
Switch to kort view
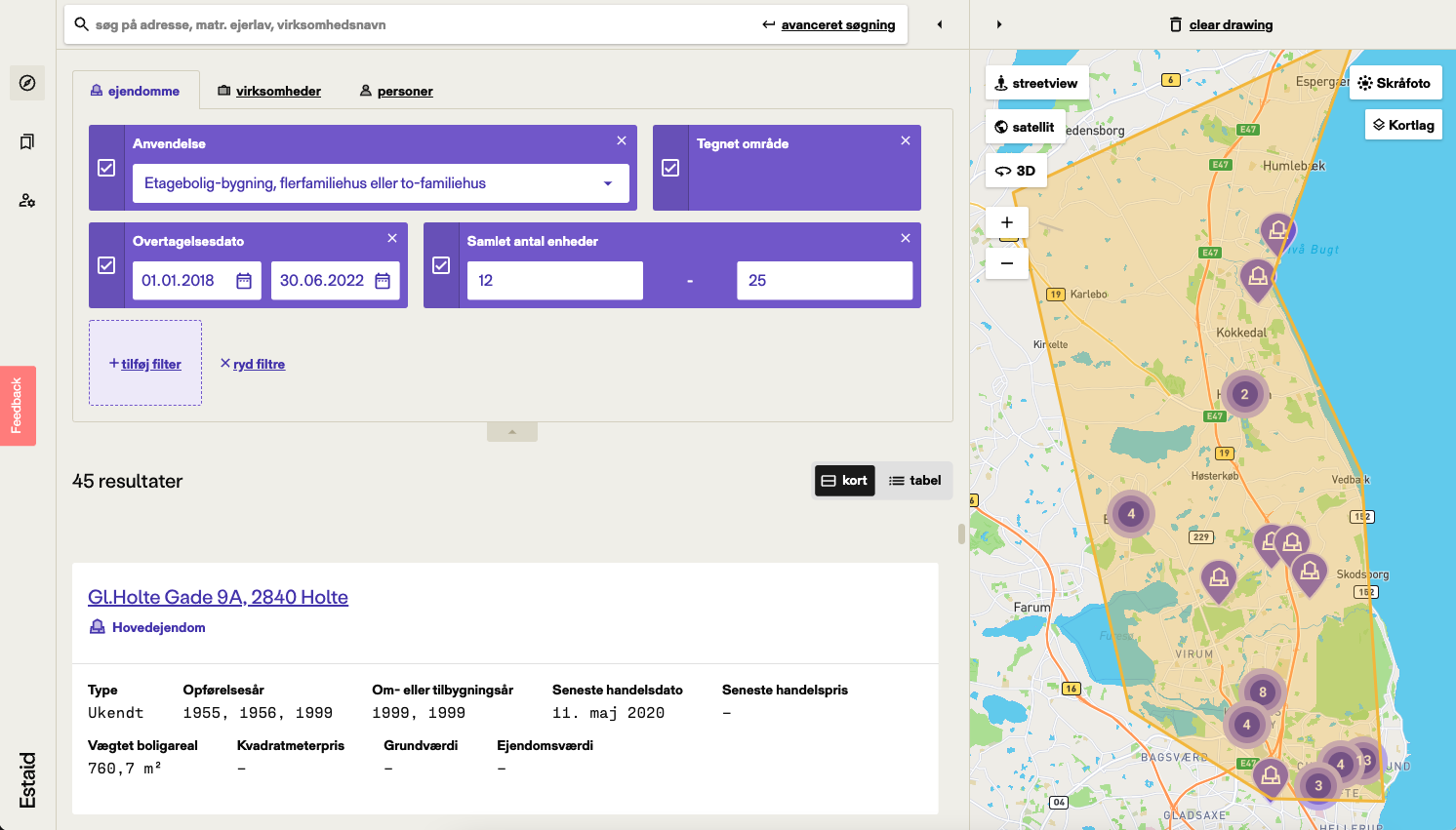pos(844,481)
